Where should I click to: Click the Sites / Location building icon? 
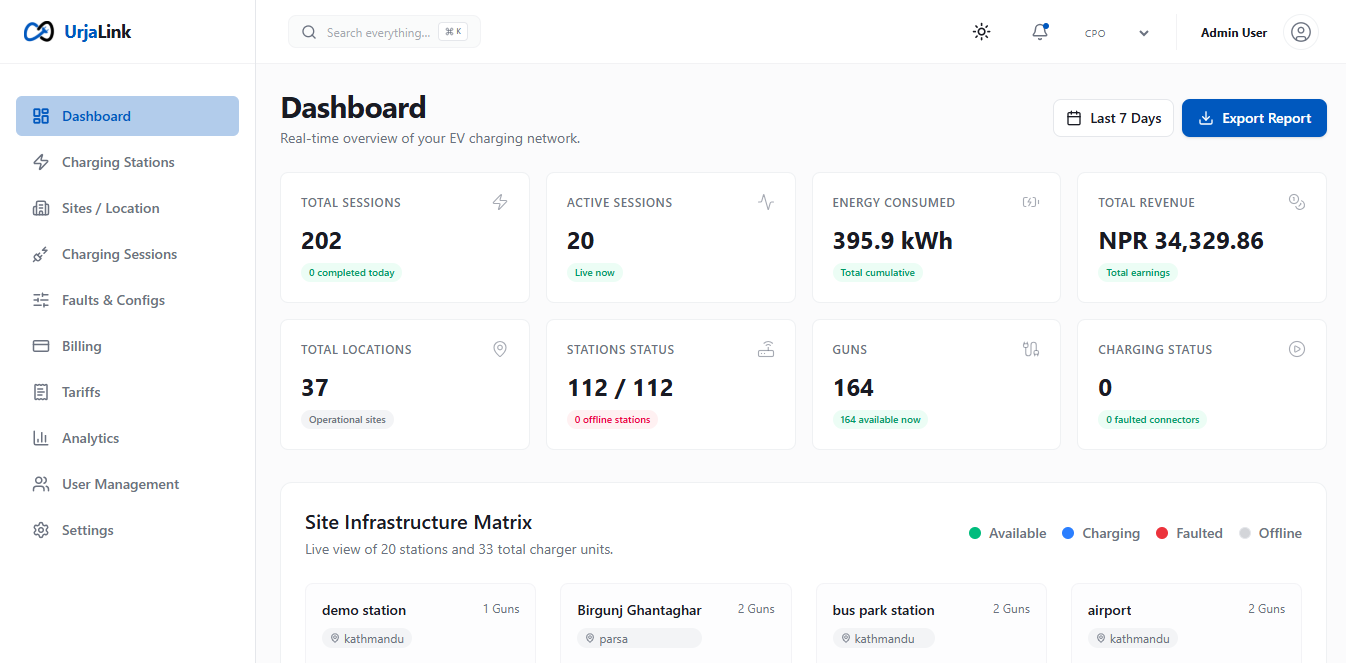41,208
